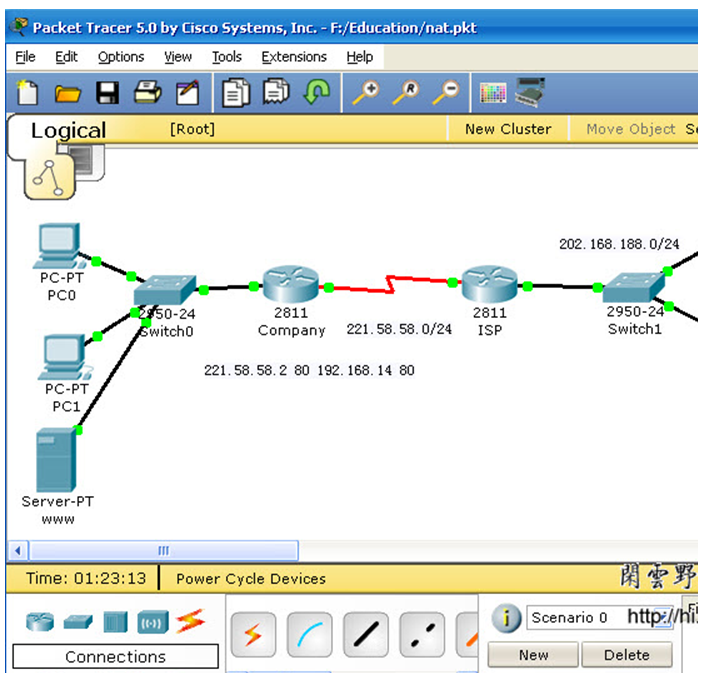703x673 pixels.
Task: Open the Scenario 0 dropdown
Action: pyautogui.click(x=599, y=618)
